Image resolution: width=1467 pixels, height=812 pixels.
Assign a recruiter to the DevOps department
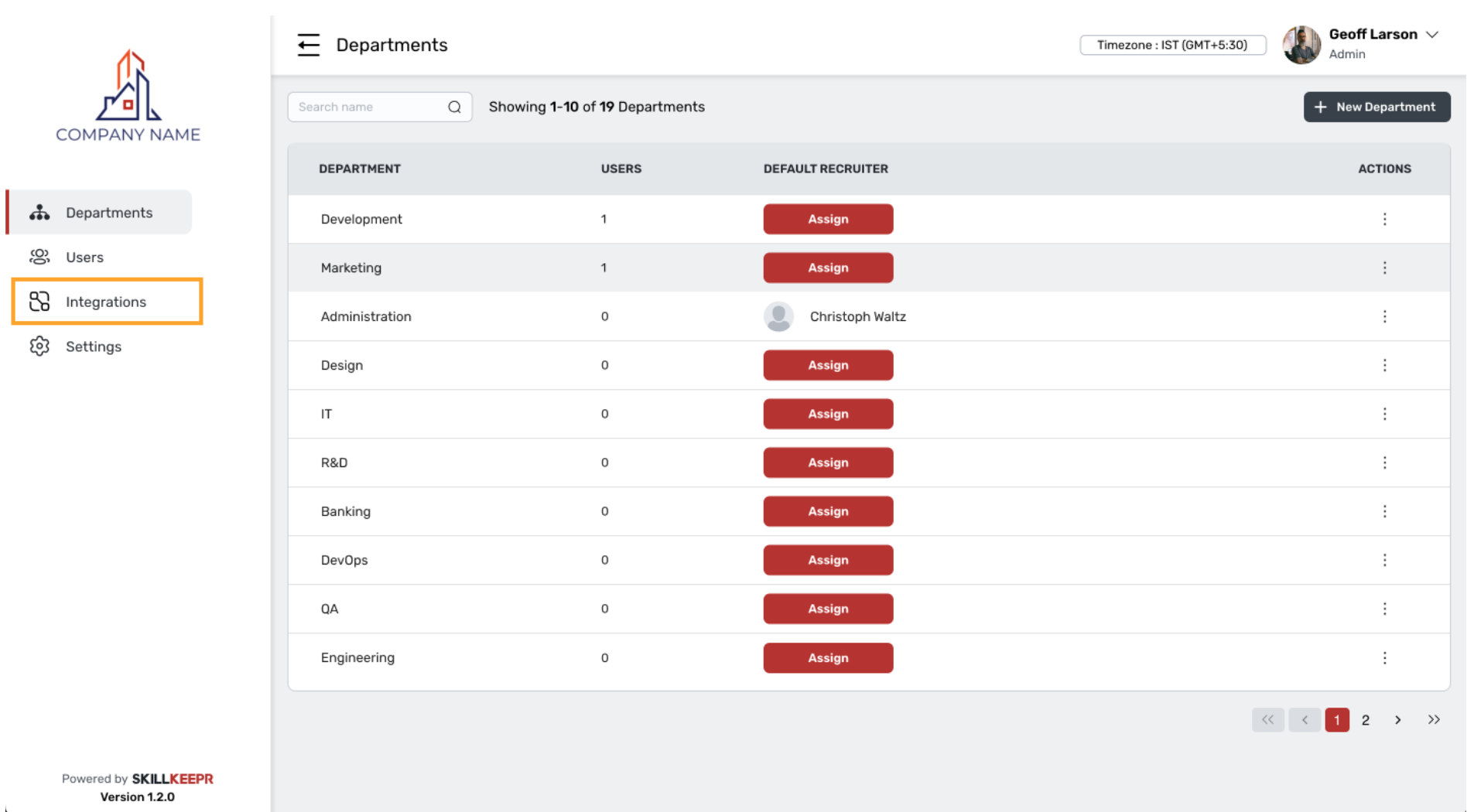pos(828,560)
